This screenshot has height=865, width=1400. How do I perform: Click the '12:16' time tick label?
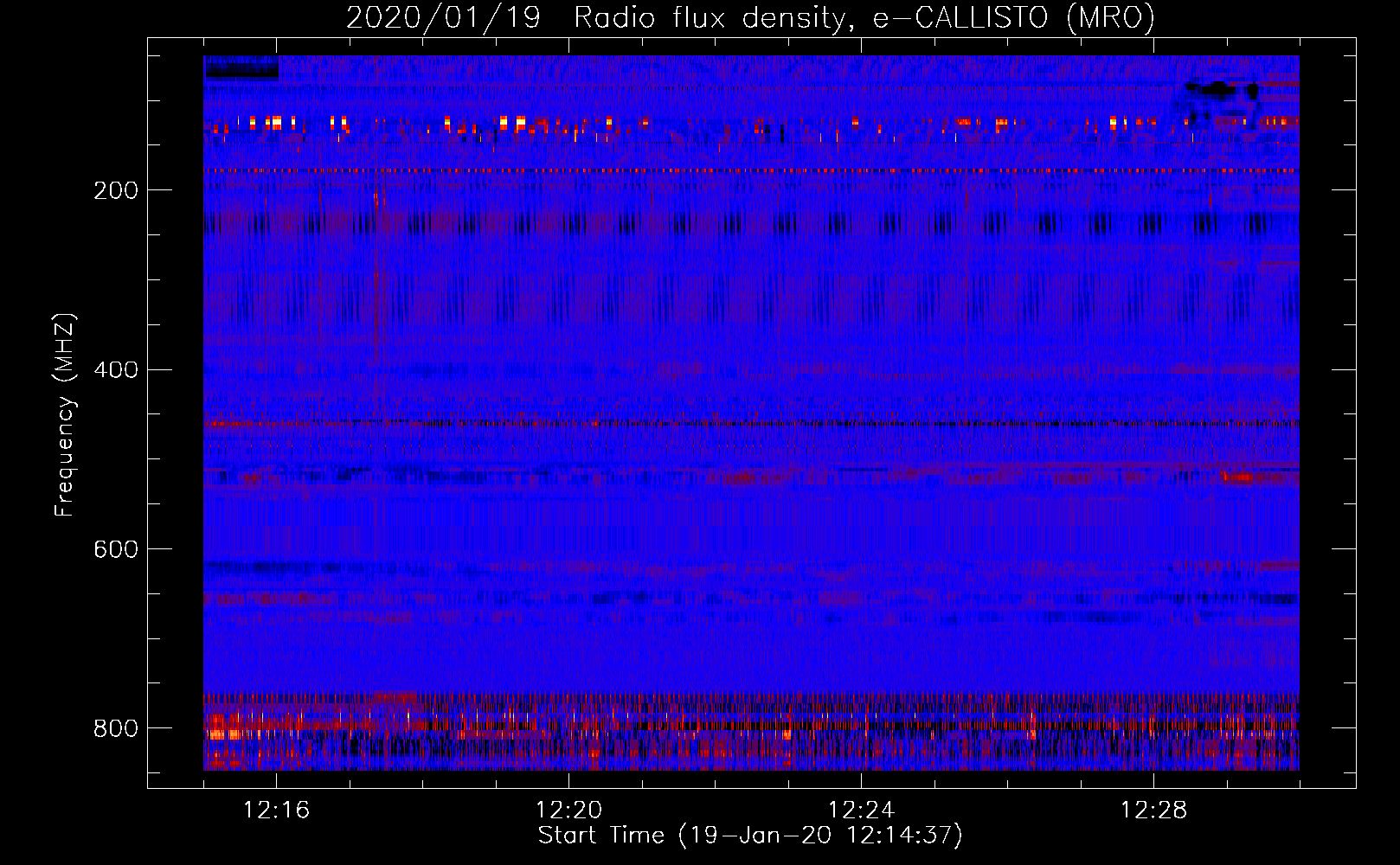coord(276,811)
